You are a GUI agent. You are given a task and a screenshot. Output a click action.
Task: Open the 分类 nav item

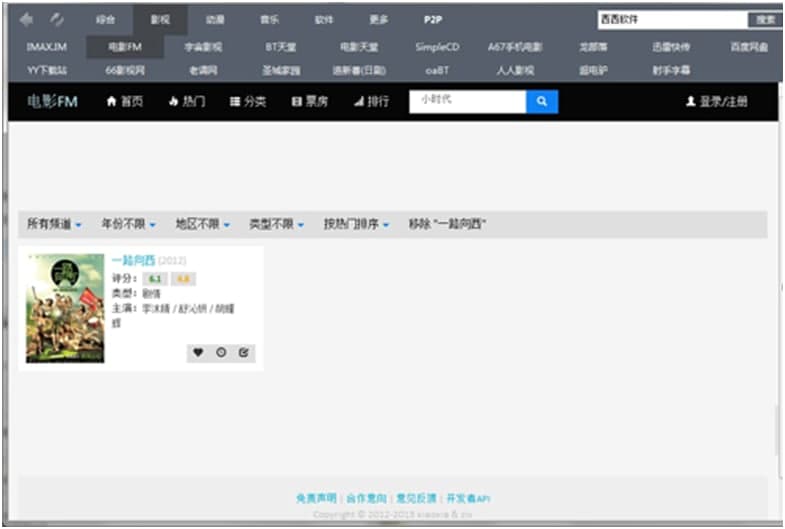coord(248,102)
